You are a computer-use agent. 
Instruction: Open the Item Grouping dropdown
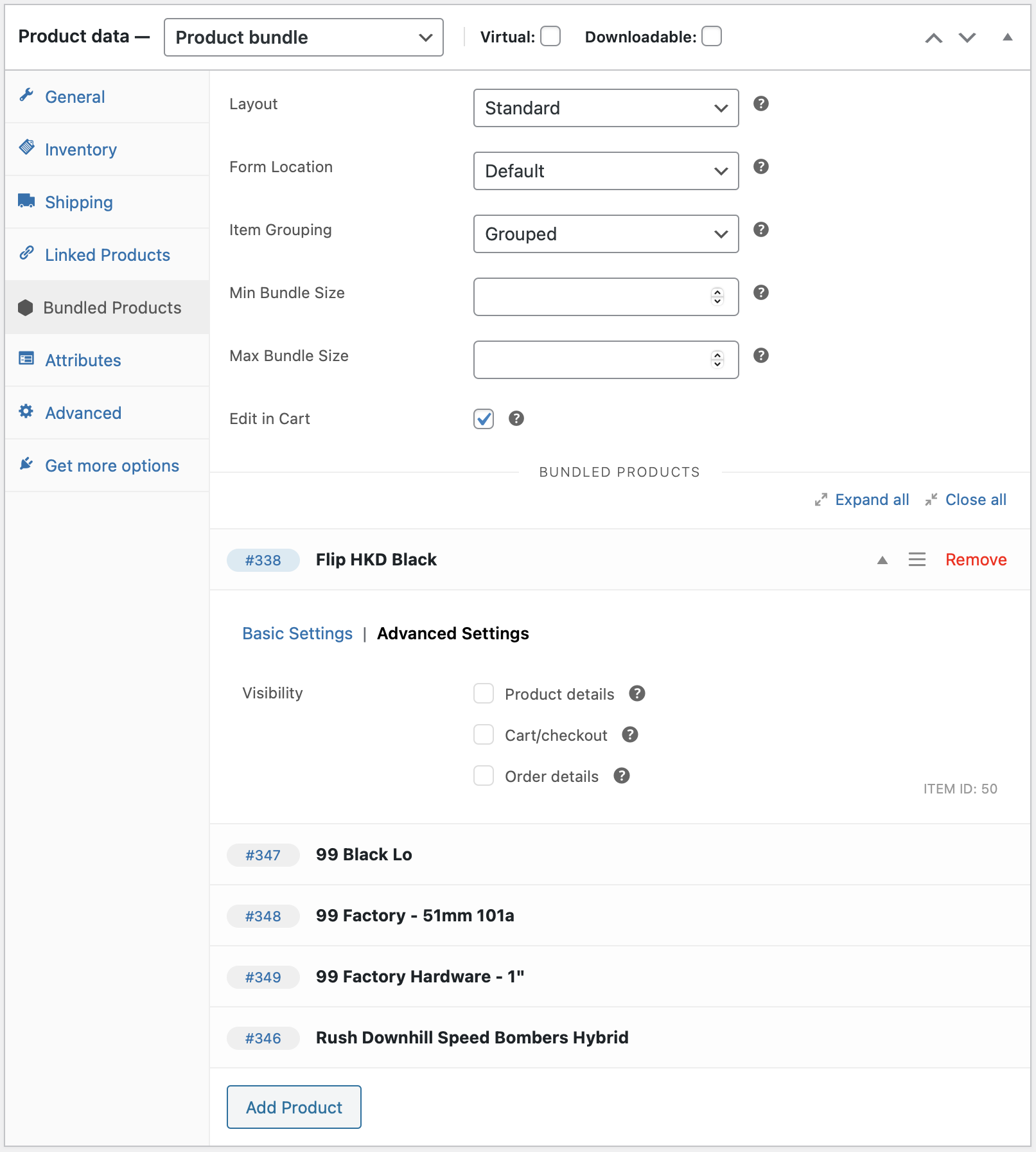[605, 234]
